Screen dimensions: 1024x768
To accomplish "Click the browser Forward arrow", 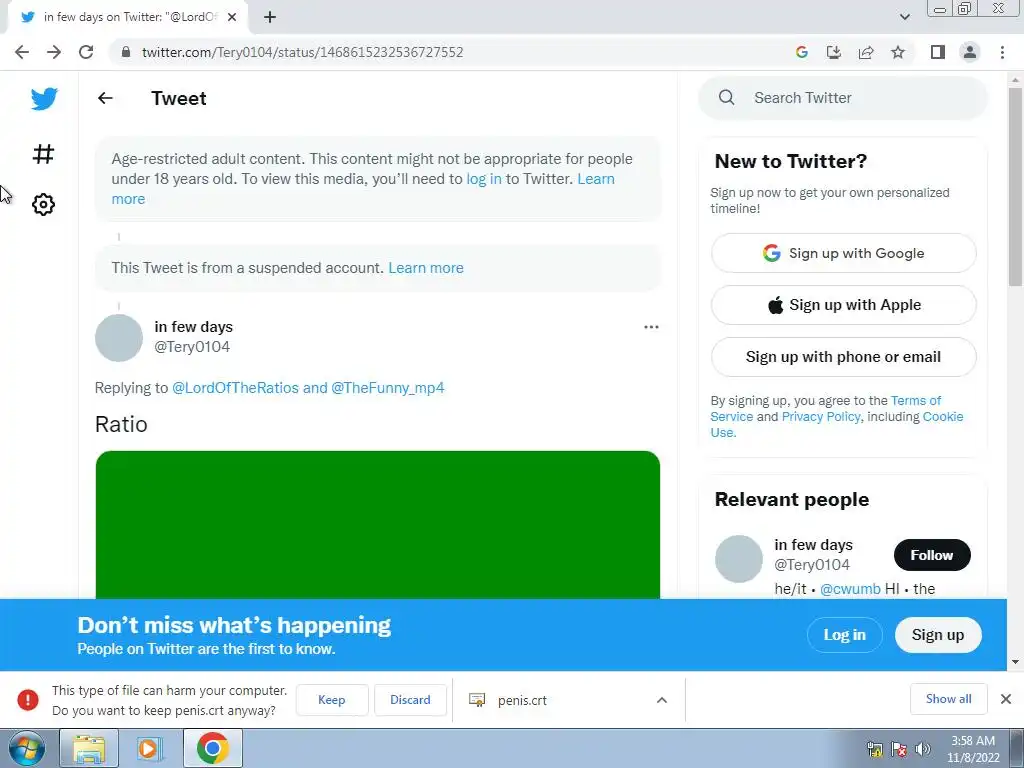I will [54, 52].
